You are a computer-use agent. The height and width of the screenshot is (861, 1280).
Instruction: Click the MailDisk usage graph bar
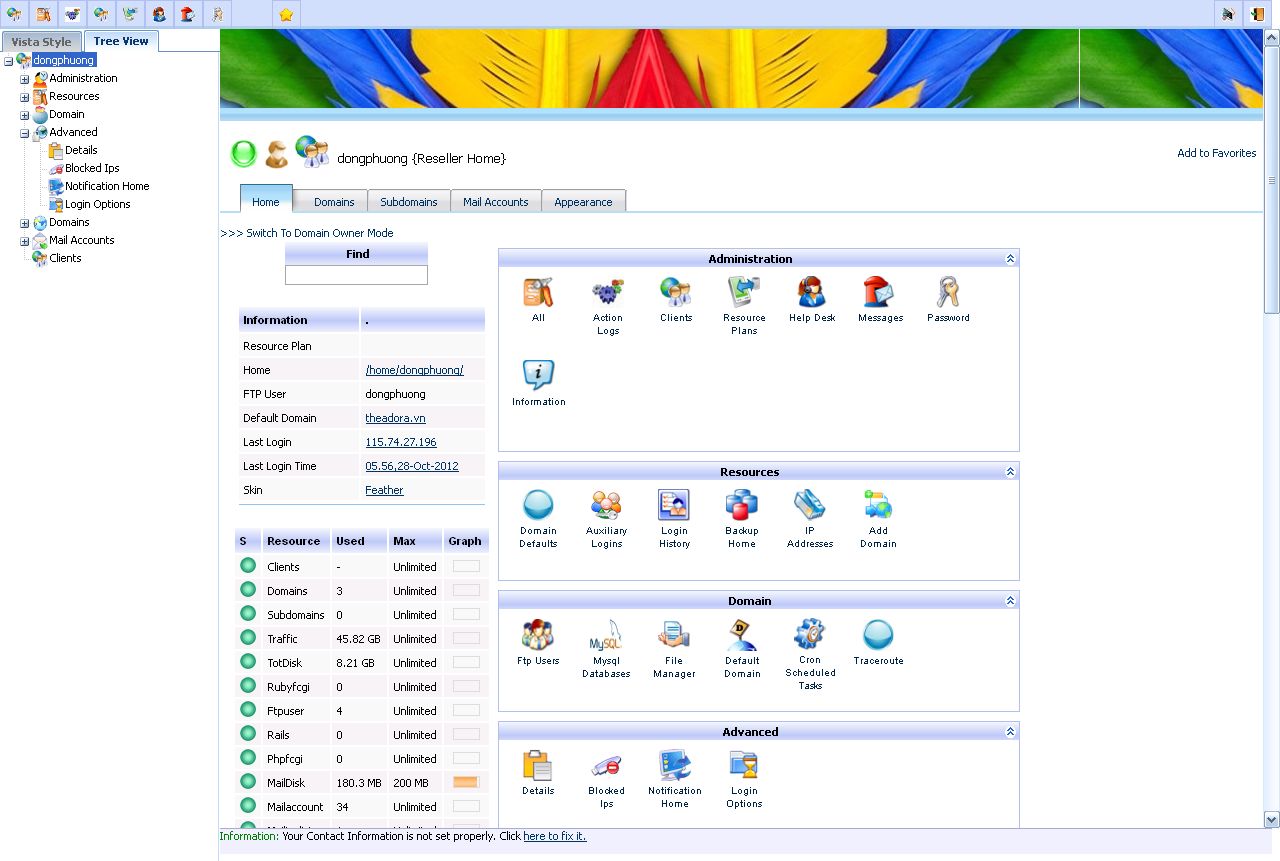click(466, 783)
